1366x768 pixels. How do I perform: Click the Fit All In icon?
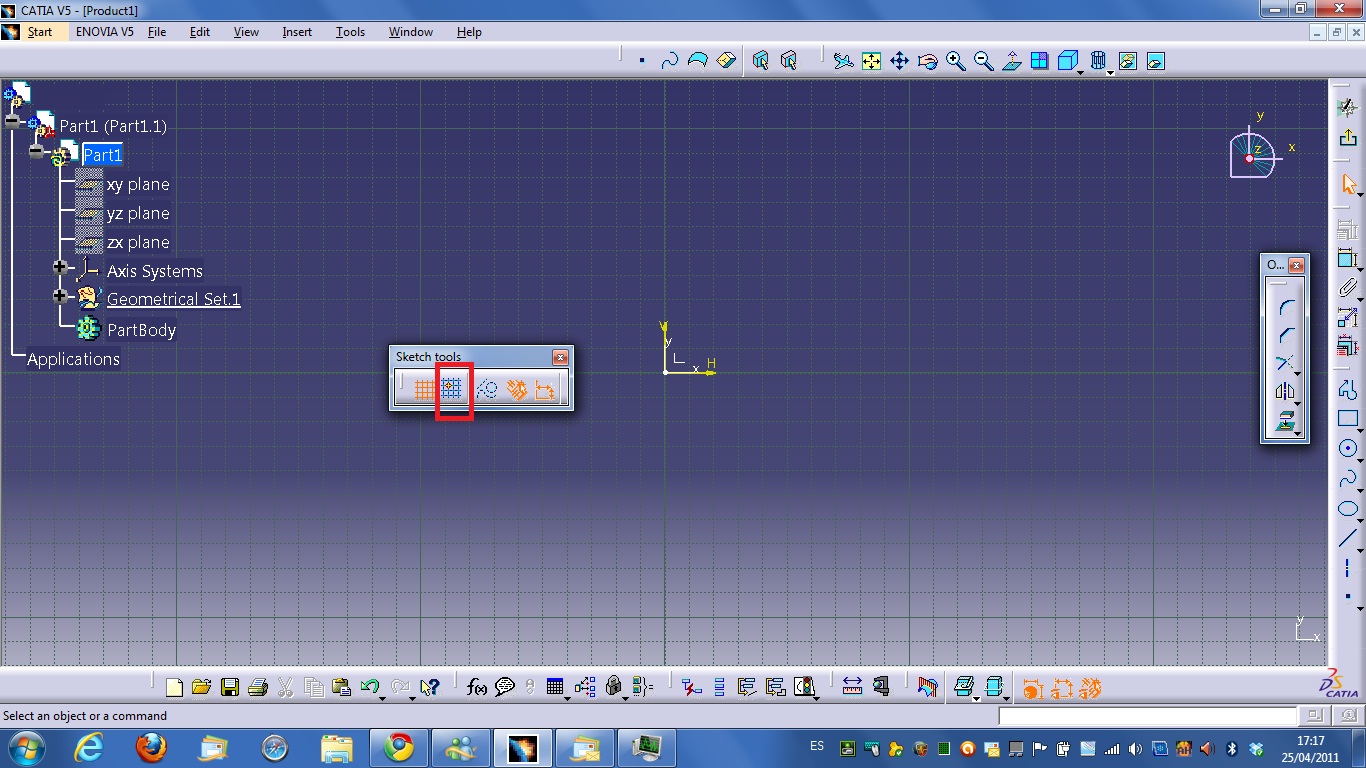point(872,61)
